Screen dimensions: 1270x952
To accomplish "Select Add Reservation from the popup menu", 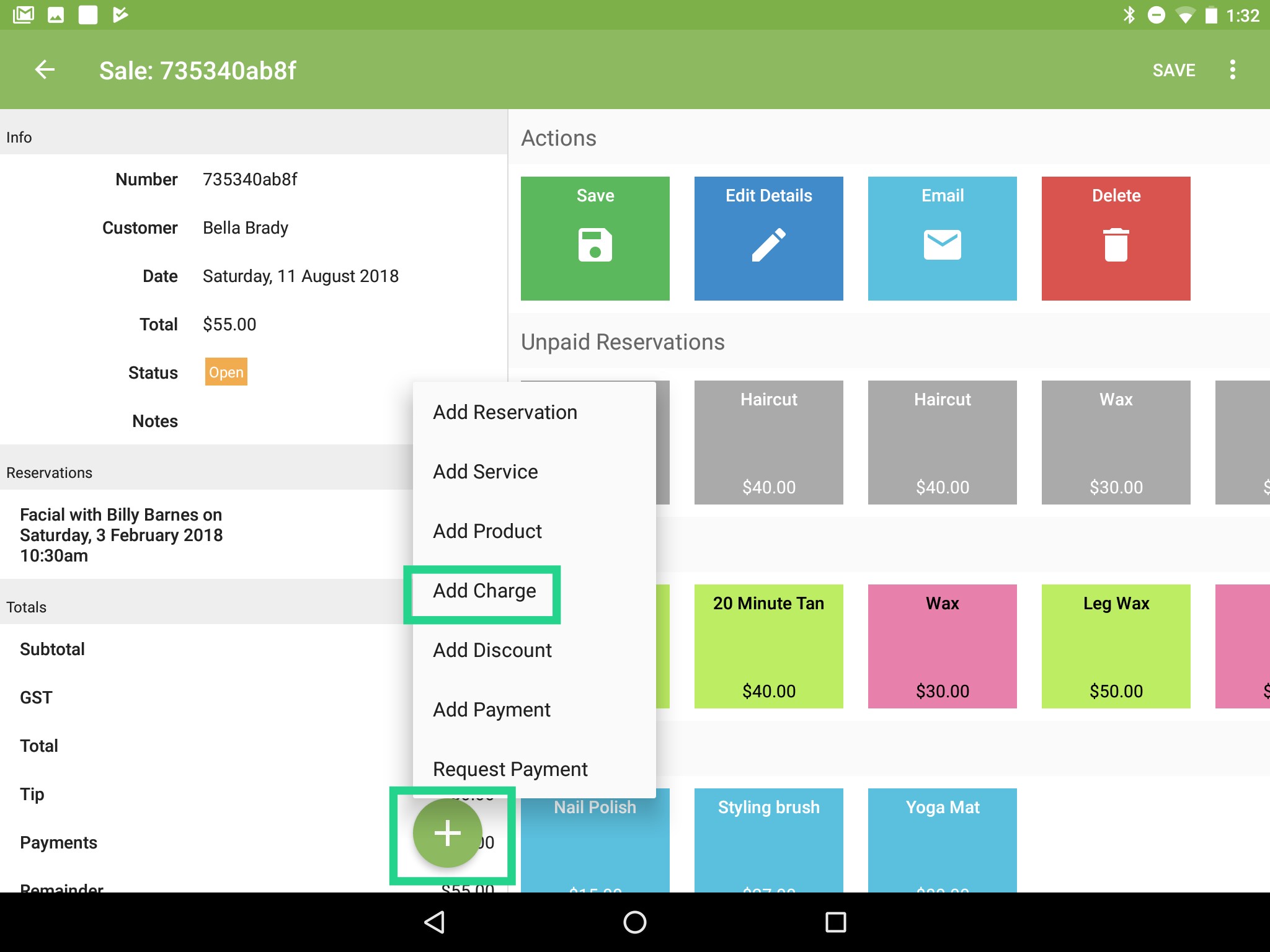I will (x=535, y=412).
